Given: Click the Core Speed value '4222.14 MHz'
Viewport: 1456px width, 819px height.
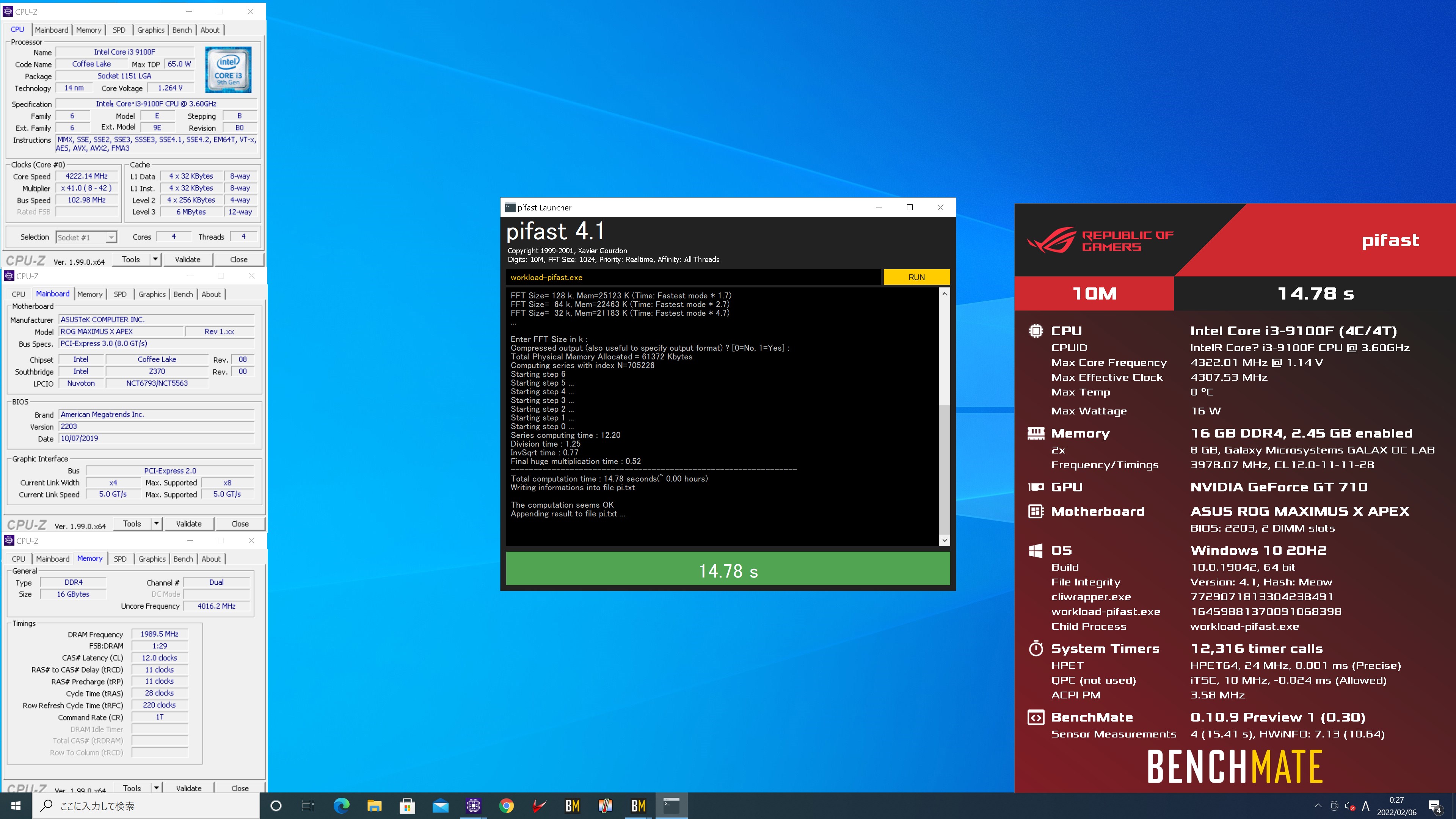Looking at the screenshot, I should pos(86,176).
